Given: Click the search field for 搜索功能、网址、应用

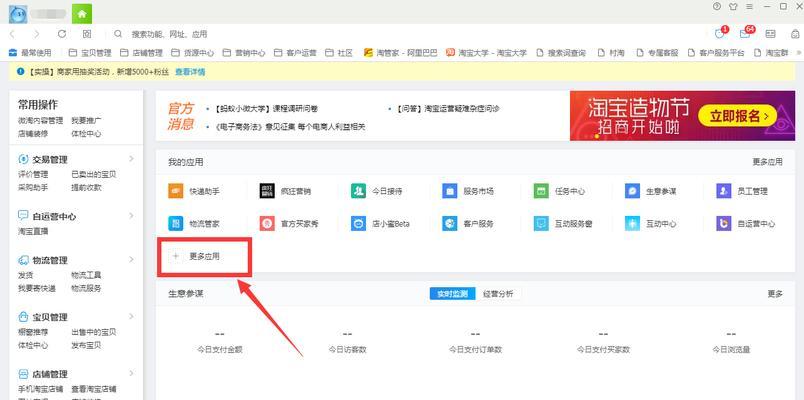Looking at the screenshot, I should 169,34.
